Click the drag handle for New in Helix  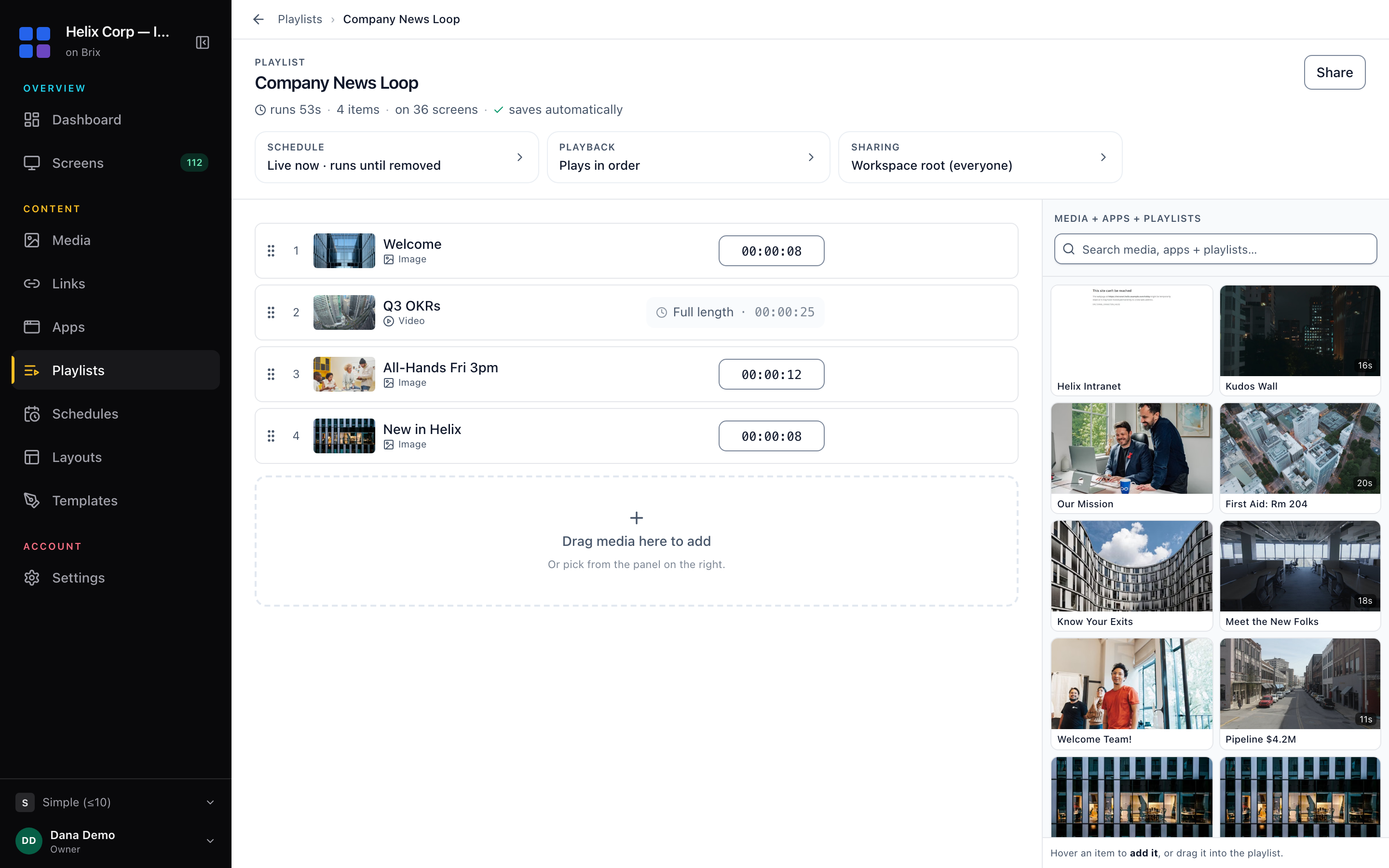coord(271,436)
